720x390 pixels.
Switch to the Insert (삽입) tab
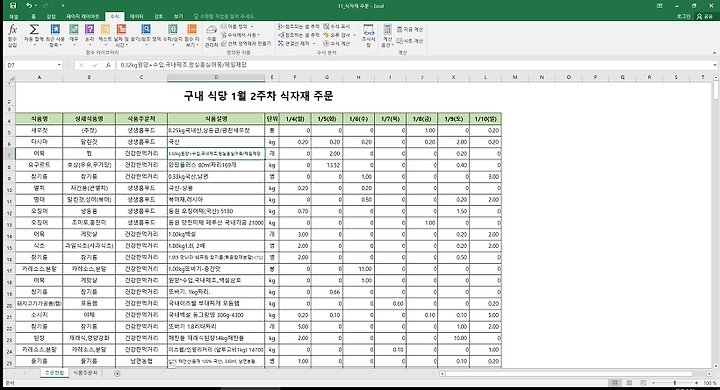(x=51, y=16)
